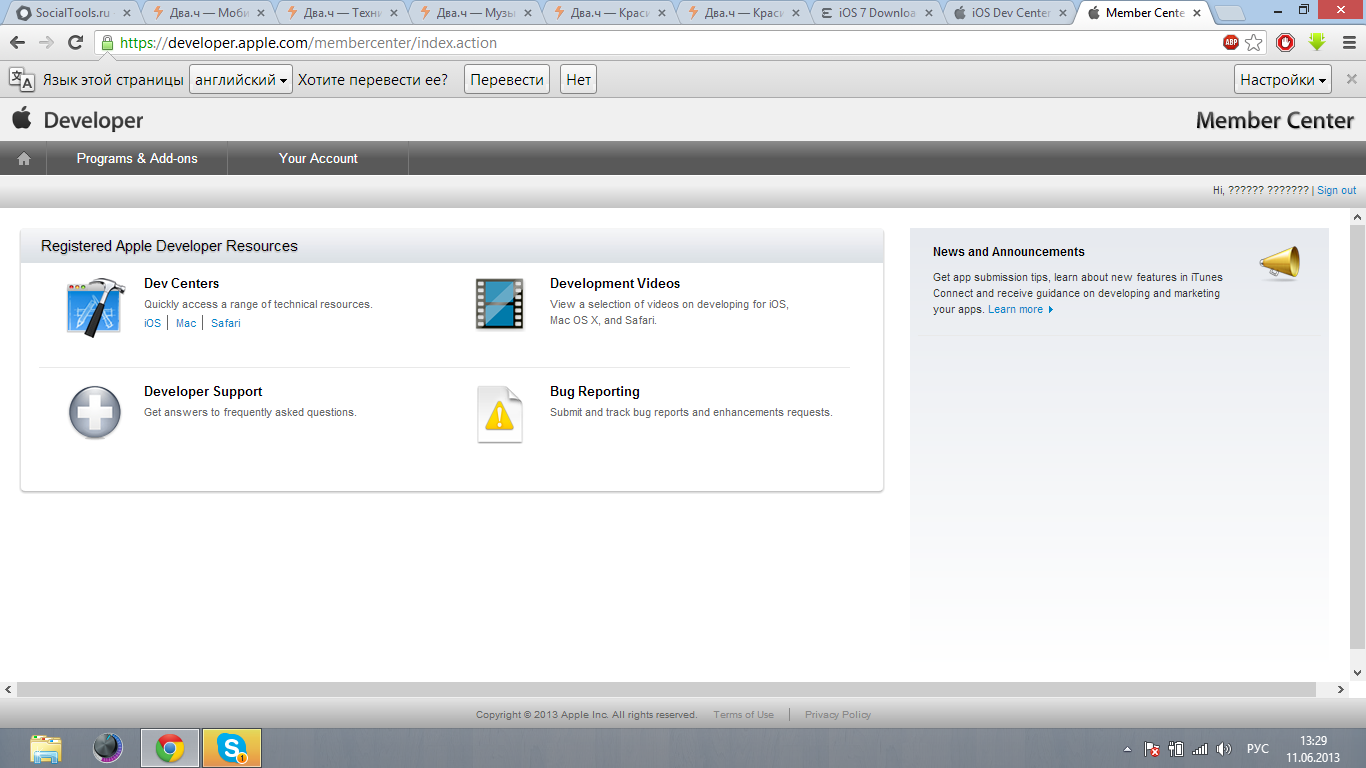Open the Development Videos film icon

499,304
